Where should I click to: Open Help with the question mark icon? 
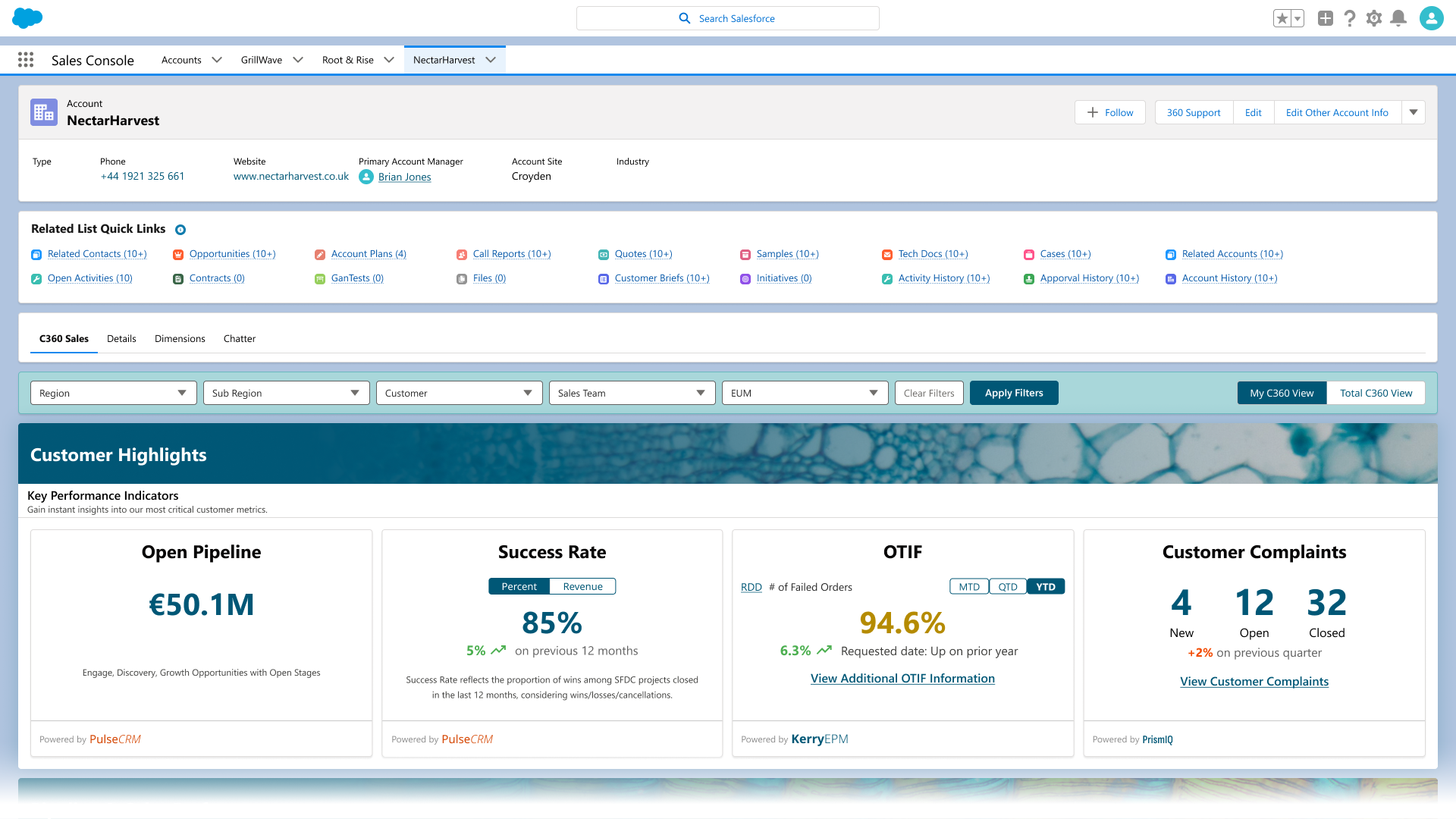[x=1350, y=18]
